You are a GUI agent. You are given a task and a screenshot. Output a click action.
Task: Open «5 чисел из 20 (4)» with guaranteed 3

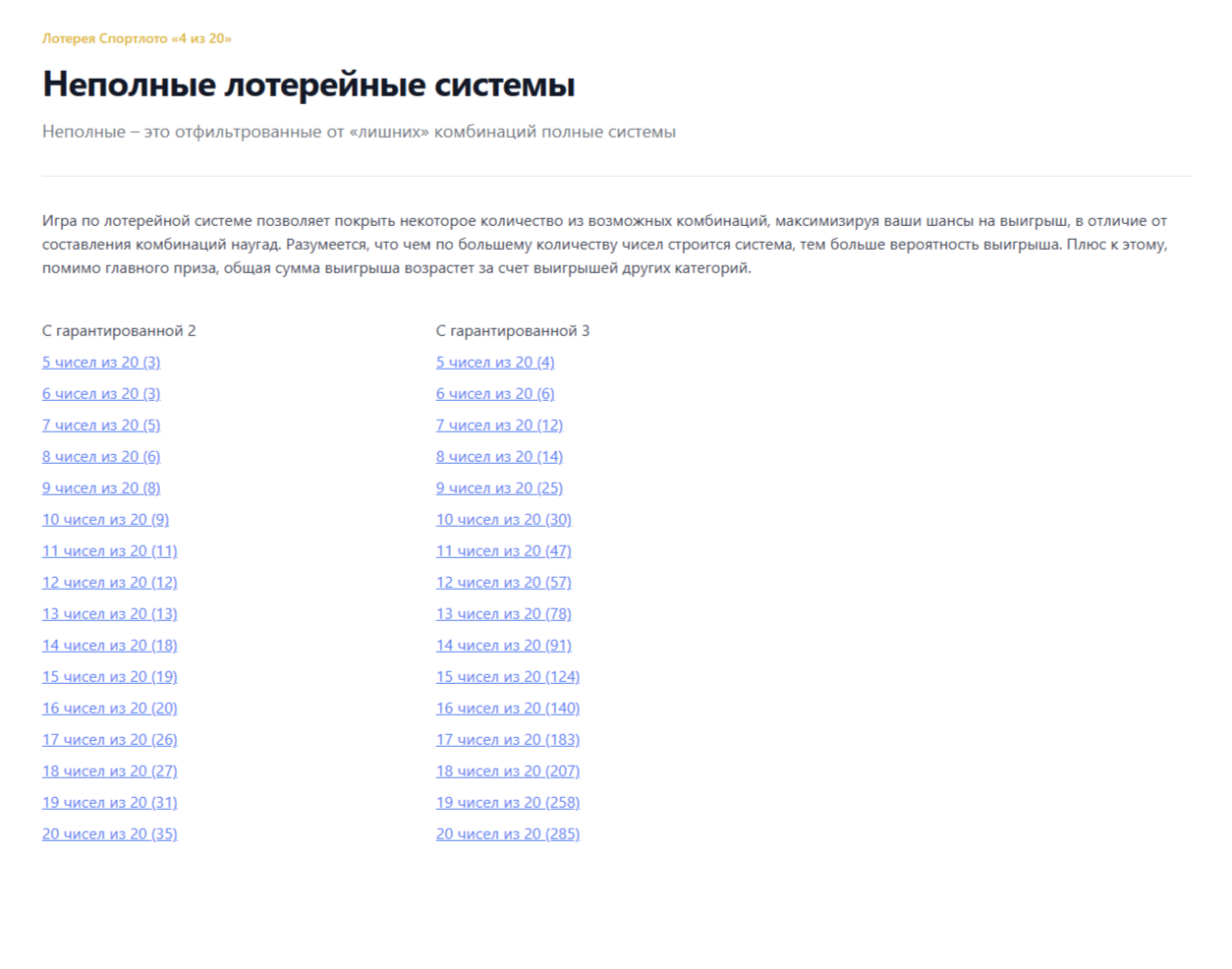point(495,362)
